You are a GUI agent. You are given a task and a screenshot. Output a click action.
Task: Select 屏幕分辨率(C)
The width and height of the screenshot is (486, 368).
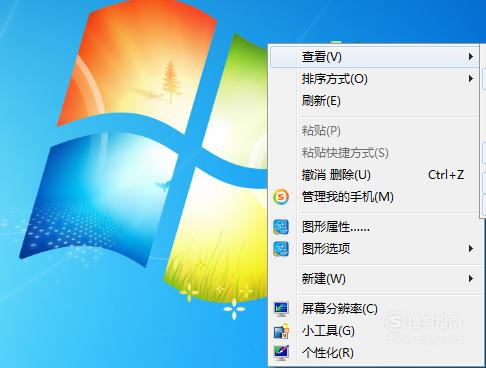coord(375,309)
